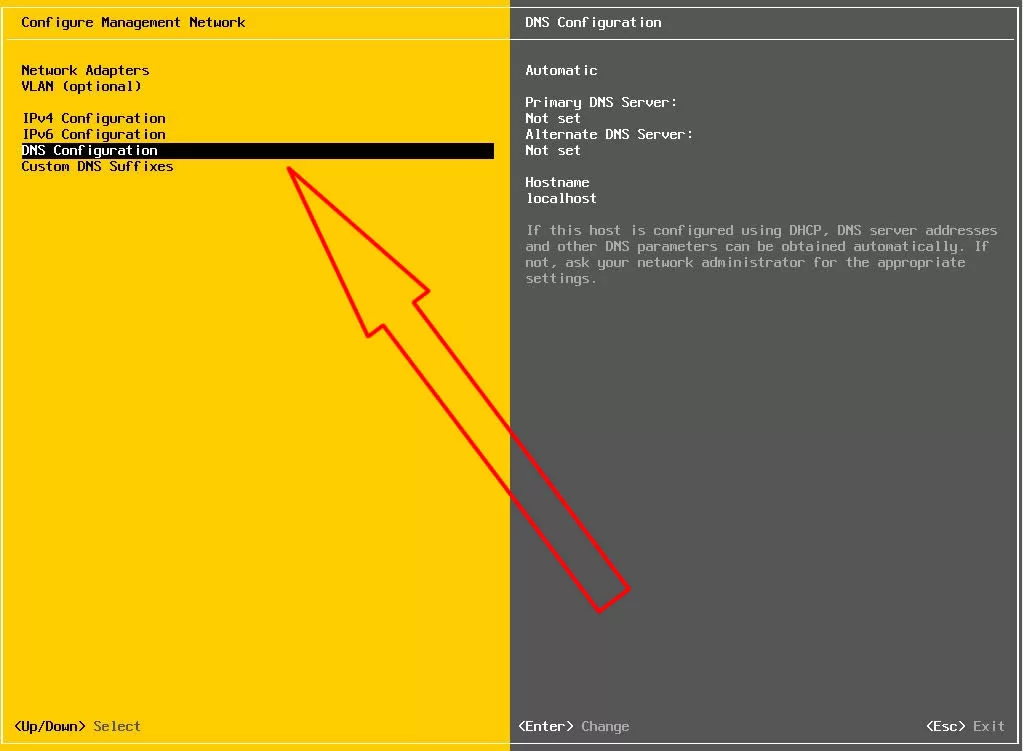Click the <Esc> Exit hint
Viewport: 1023px width, 751px height.
[x=965, y=726]
